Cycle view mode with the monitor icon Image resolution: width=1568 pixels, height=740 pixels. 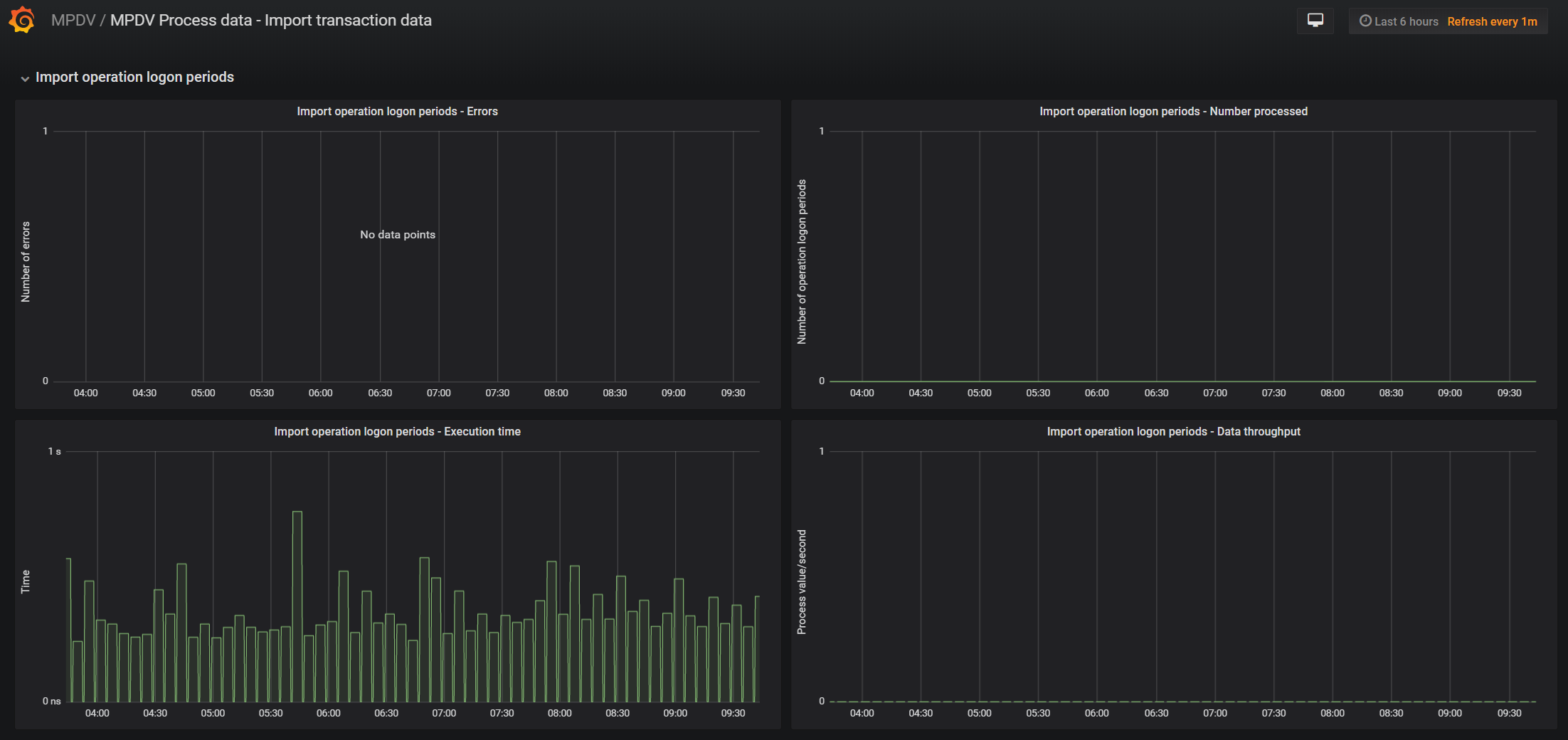[x=1315, y=21]
